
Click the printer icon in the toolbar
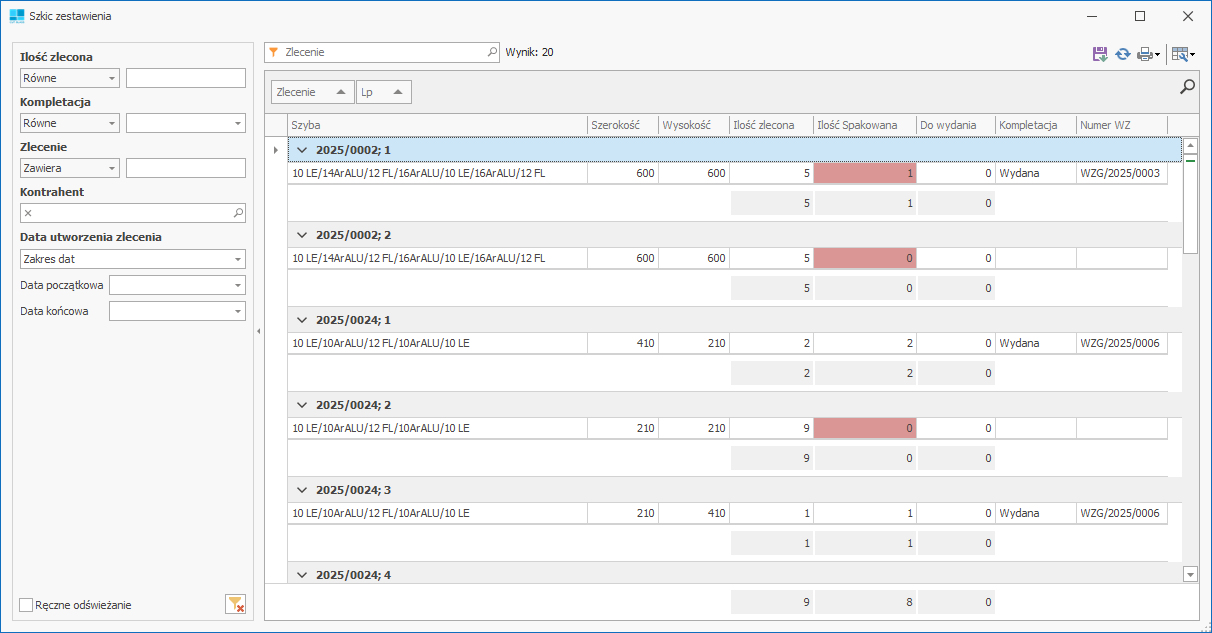click(1144, 54)
